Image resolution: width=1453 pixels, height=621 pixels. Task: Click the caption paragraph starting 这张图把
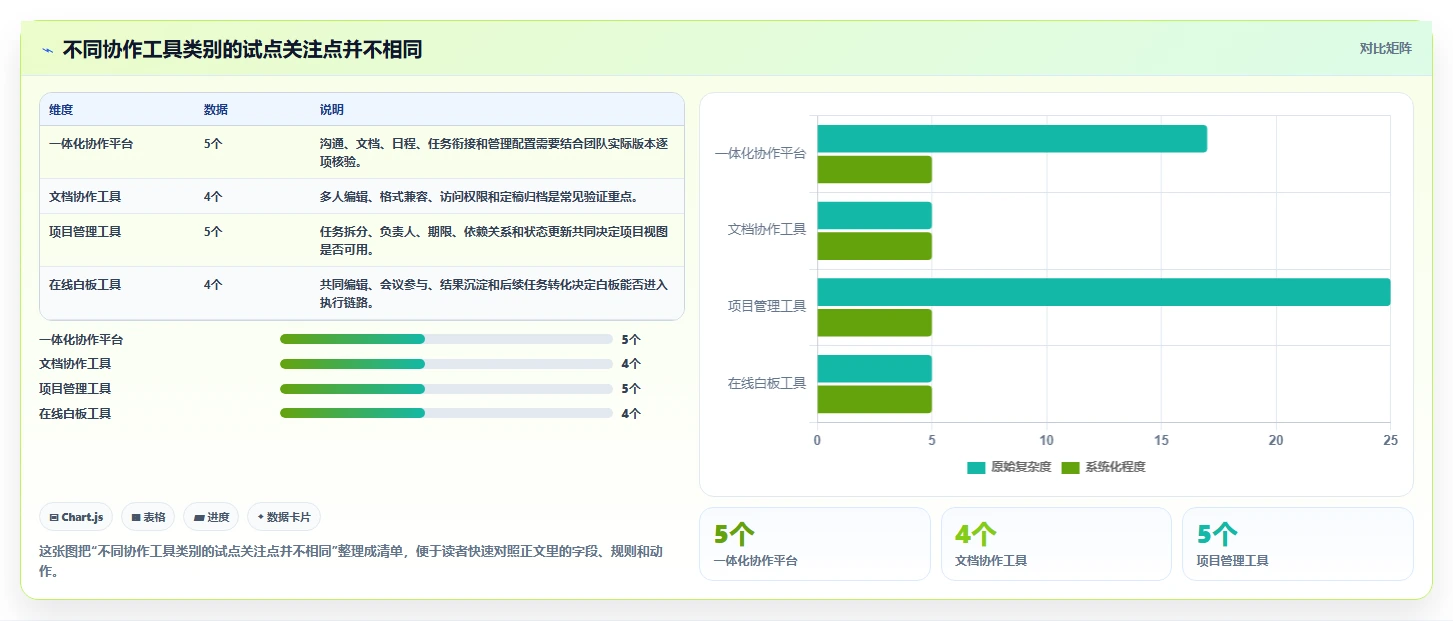350,561
